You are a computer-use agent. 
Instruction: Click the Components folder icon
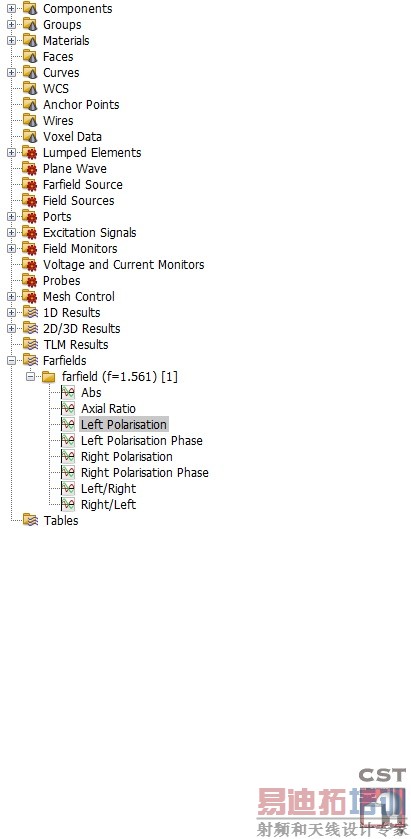tap(30, 9)
